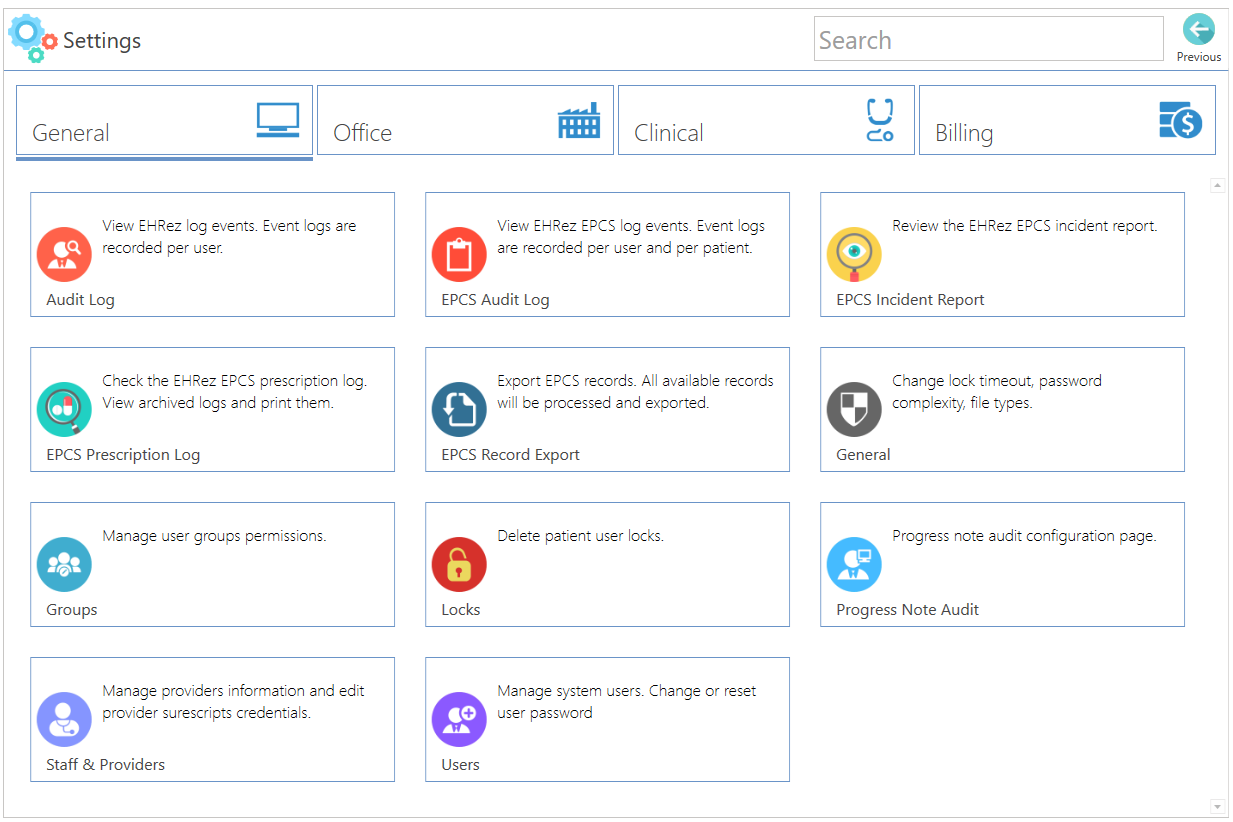Click the dollar icon on Billing tab
1233x822 pixels.
click(1181, 120)
